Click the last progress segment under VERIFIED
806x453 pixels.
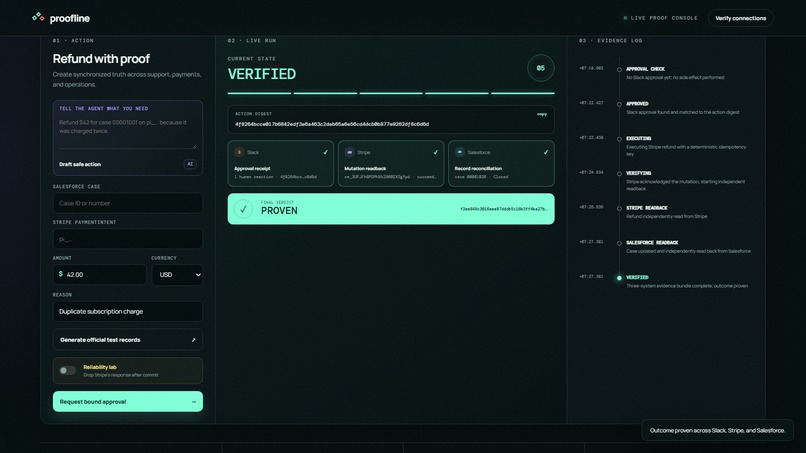point(523,93)
